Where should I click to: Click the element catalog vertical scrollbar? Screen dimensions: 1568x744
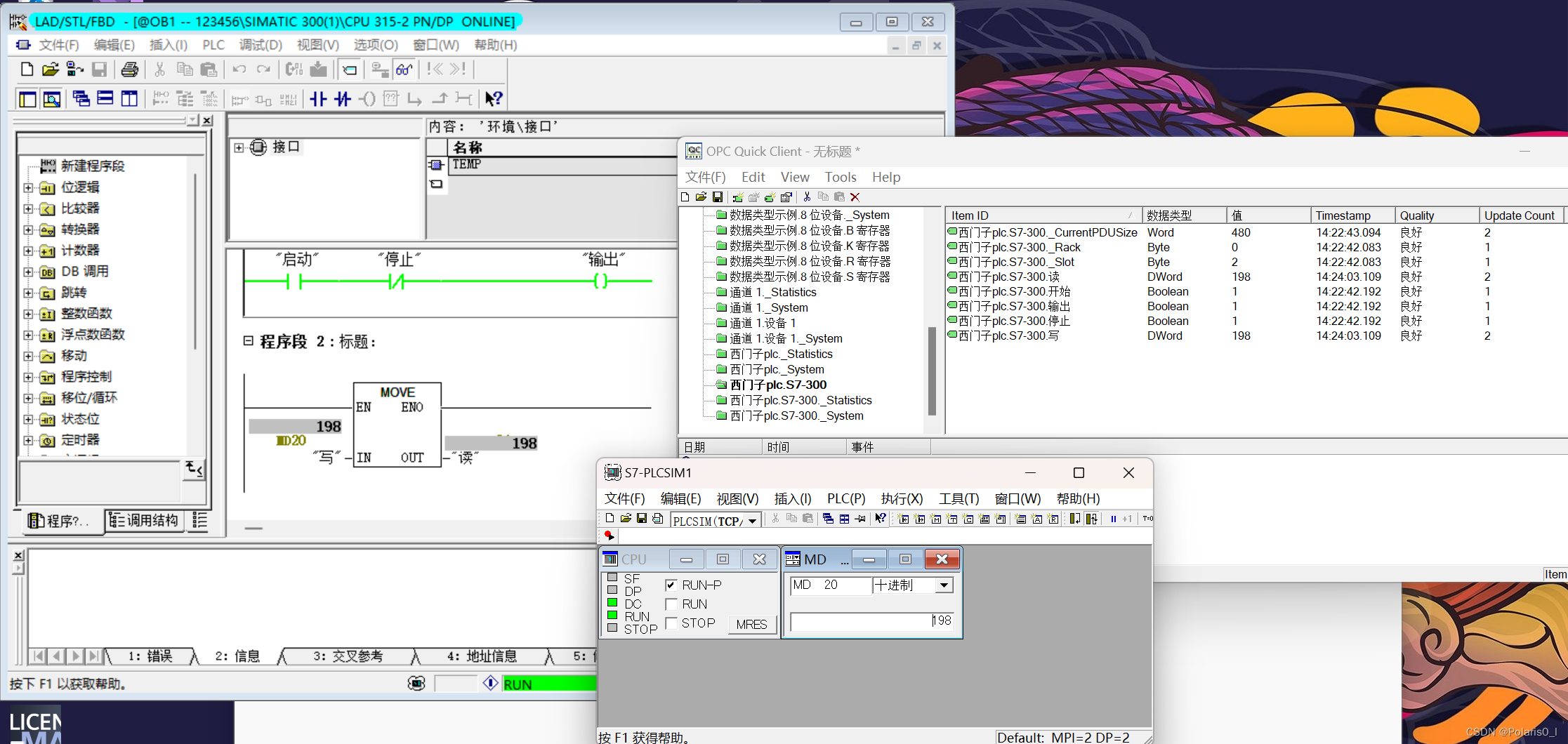pyautogui.click(x=195, y=260)
